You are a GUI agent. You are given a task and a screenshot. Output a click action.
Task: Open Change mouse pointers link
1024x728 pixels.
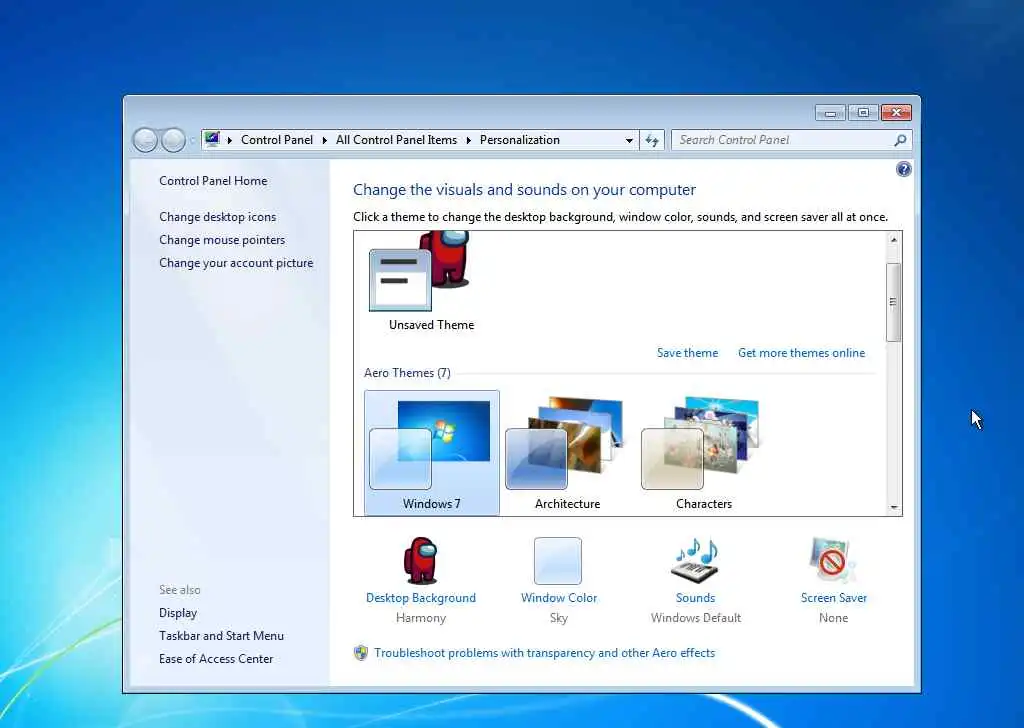coord(222,240)
